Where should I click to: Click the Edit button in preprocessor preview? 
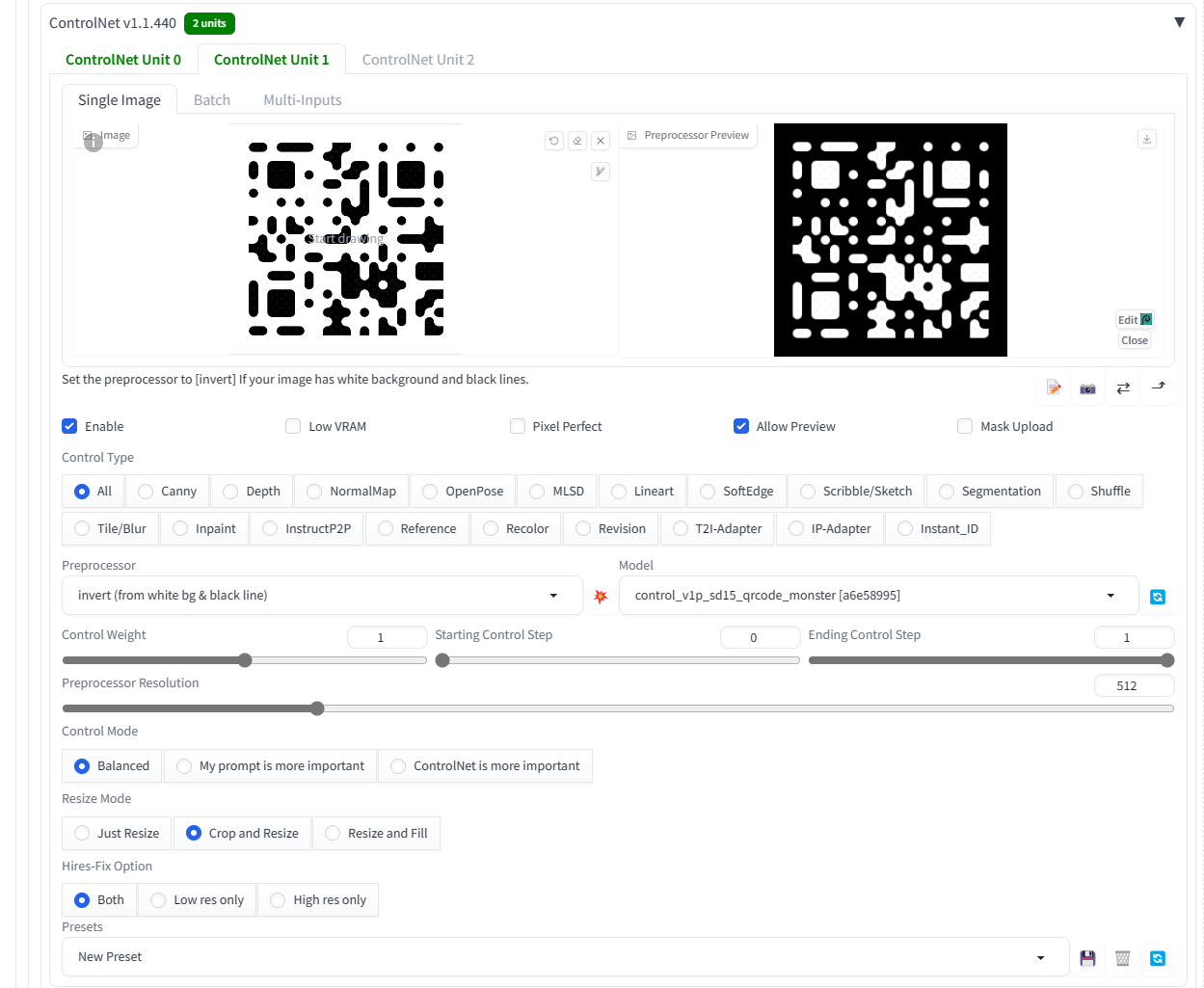pos(1135,320)
